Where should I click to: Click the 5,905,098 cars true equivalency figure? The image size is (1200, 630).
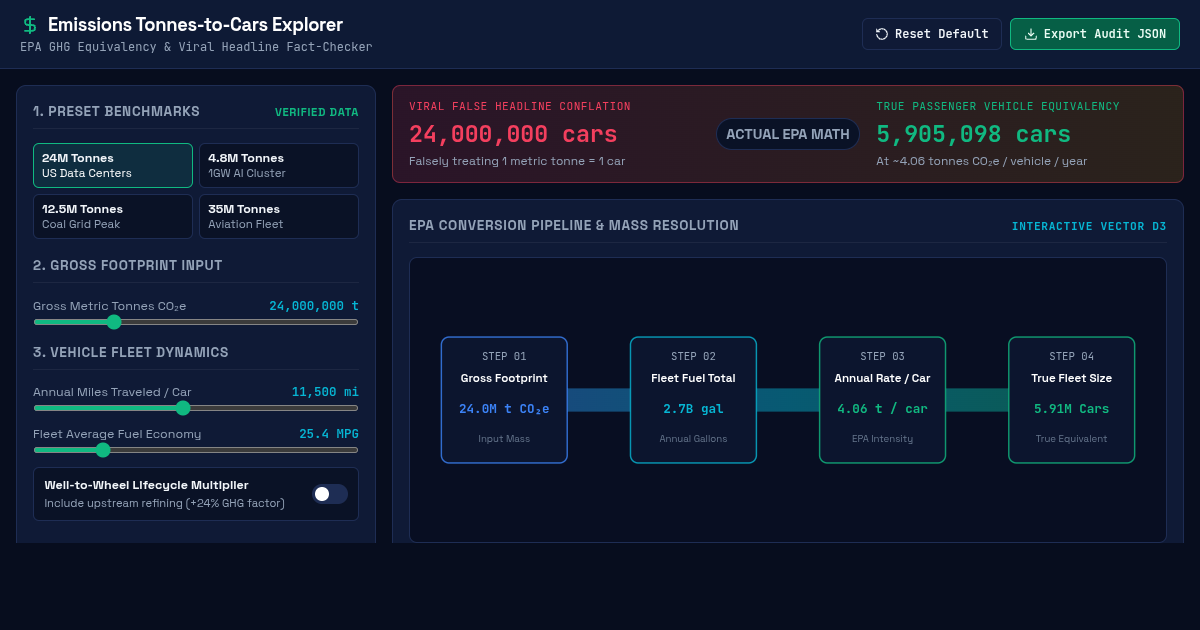pos(974,134)
